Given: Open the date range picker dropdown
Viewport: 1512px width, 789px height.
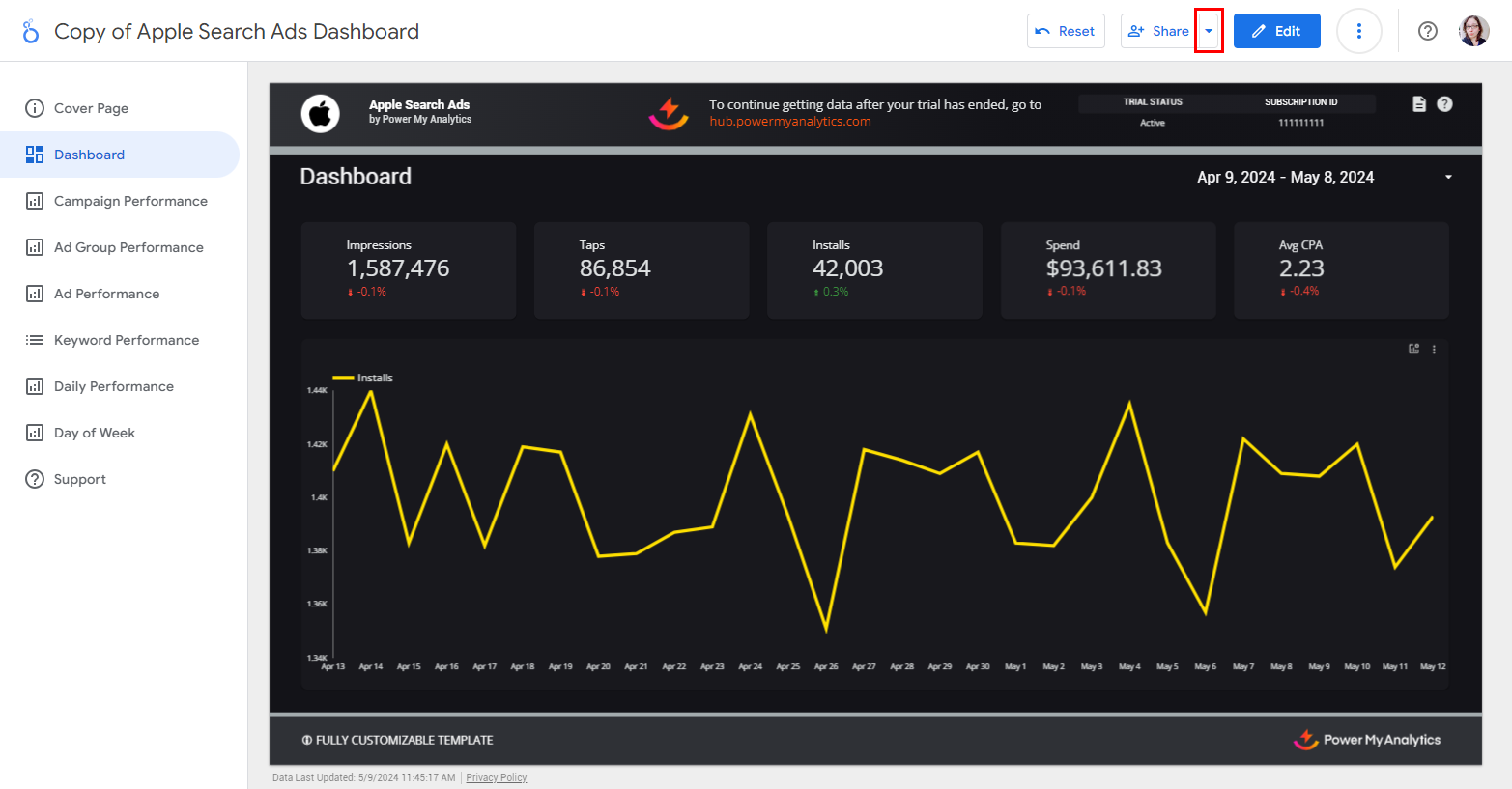Looking at the screenshot, I should [1447, 178].
